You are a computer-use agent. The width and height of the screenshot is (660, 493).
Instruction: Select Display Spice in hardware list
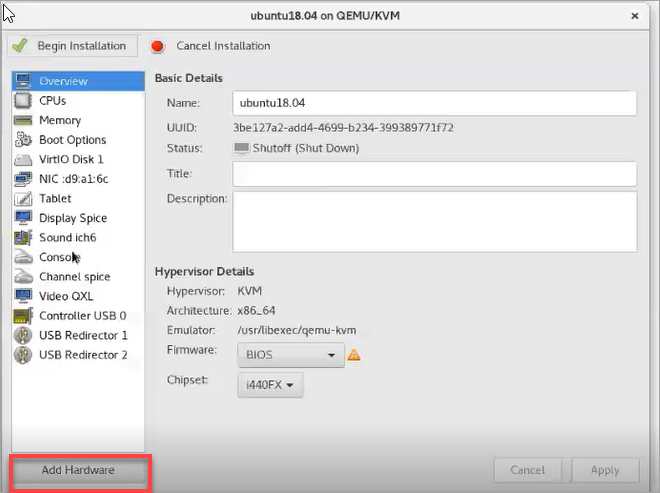point(72,218)
